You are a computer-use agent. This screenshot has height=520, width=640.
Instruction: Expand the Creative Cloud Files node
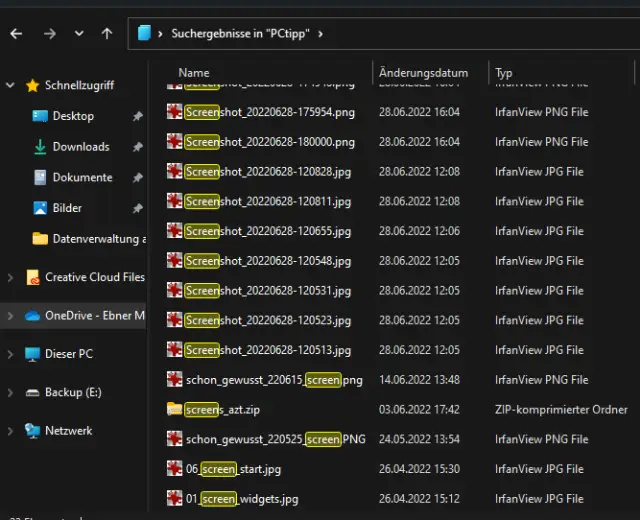(x=10, y=277)
